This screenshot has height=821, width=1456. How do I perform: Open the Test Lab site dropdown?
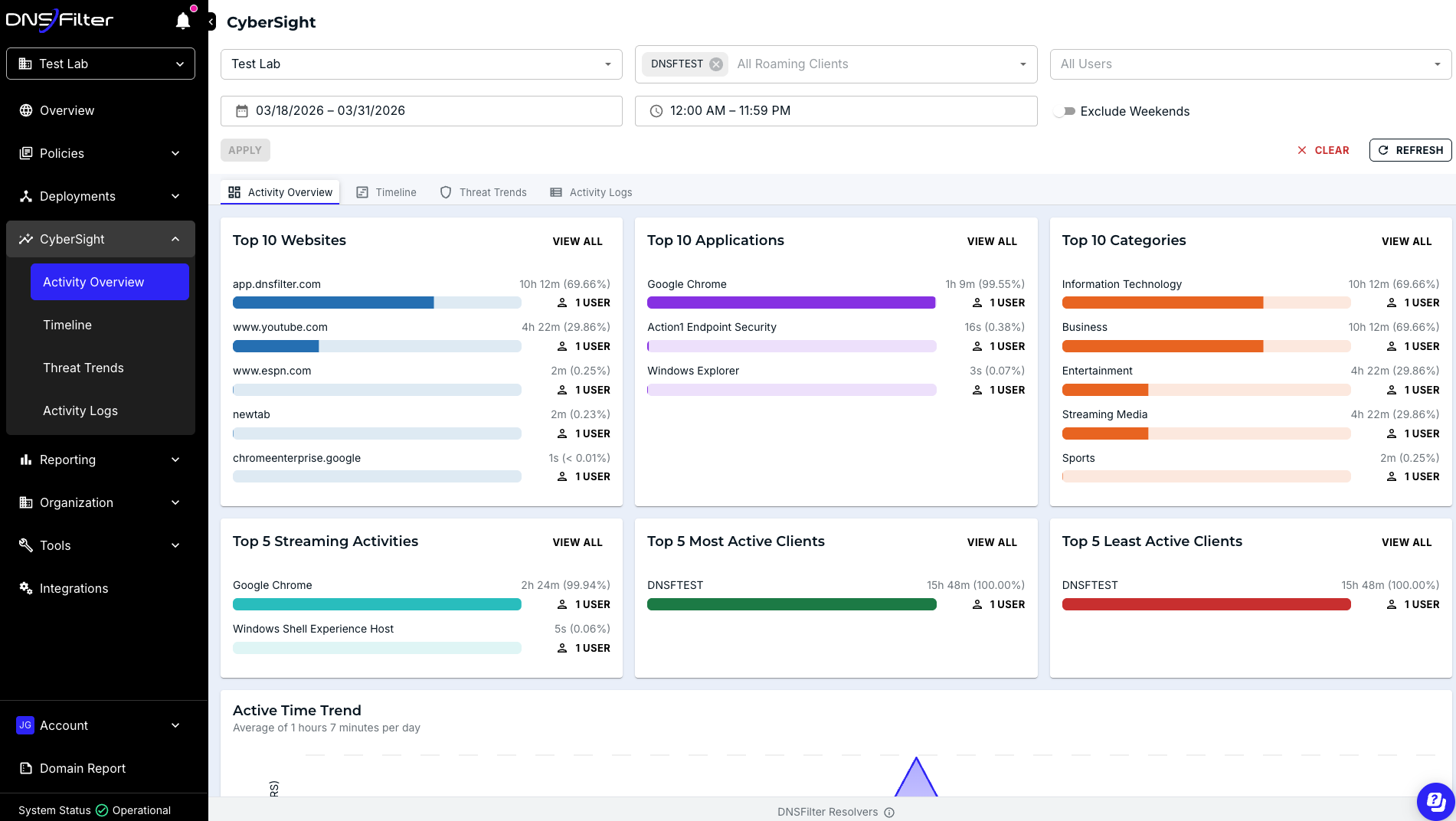click(421, 64)
